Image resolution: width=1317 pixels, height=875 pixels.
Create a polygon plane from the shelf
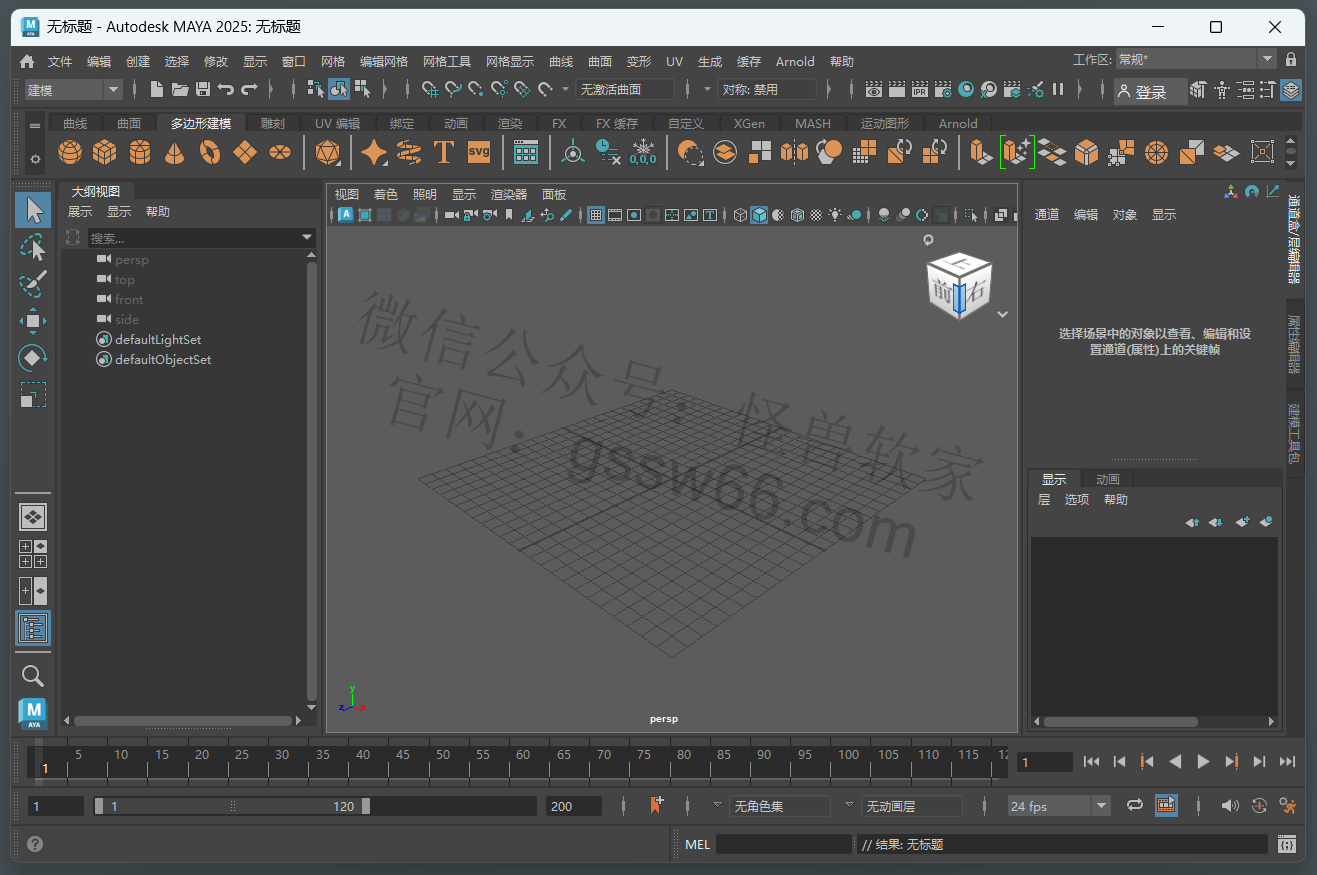(245, 152)
